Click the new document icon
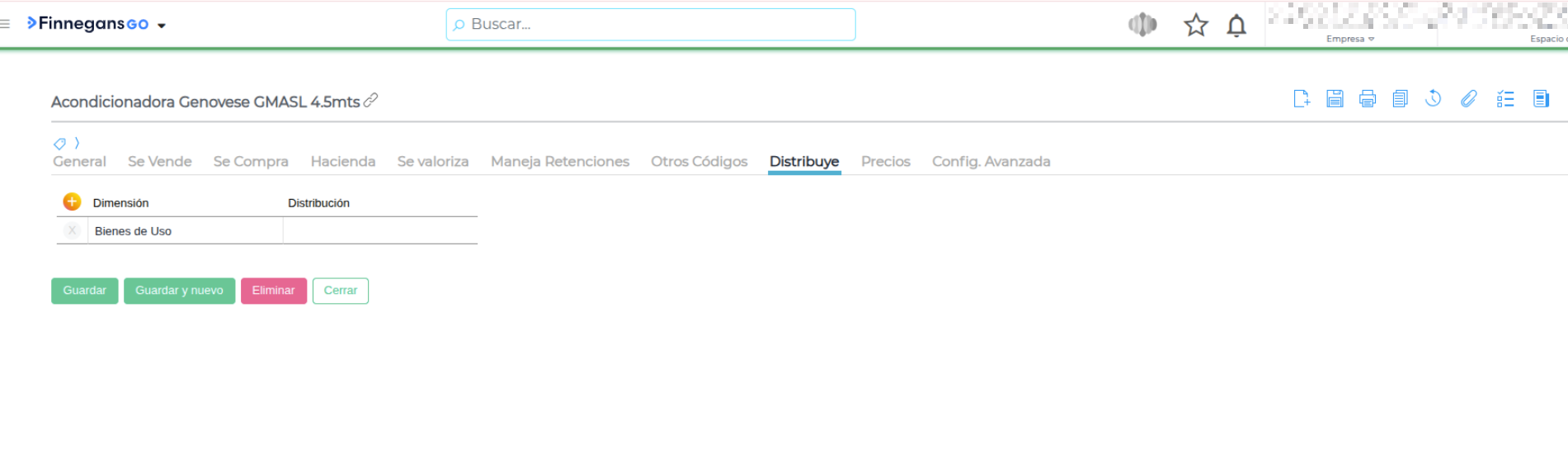 pos(1302,99)
